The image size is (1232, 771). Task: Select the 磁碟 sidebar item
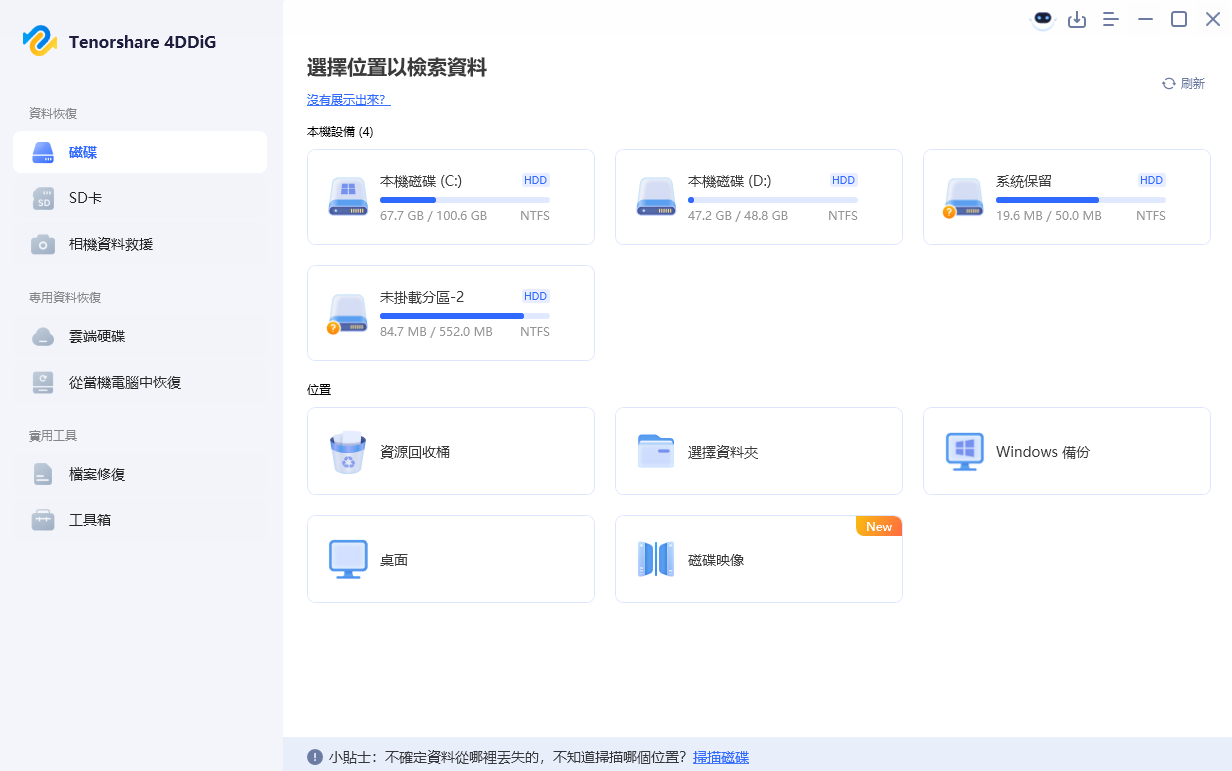[140, 152]
